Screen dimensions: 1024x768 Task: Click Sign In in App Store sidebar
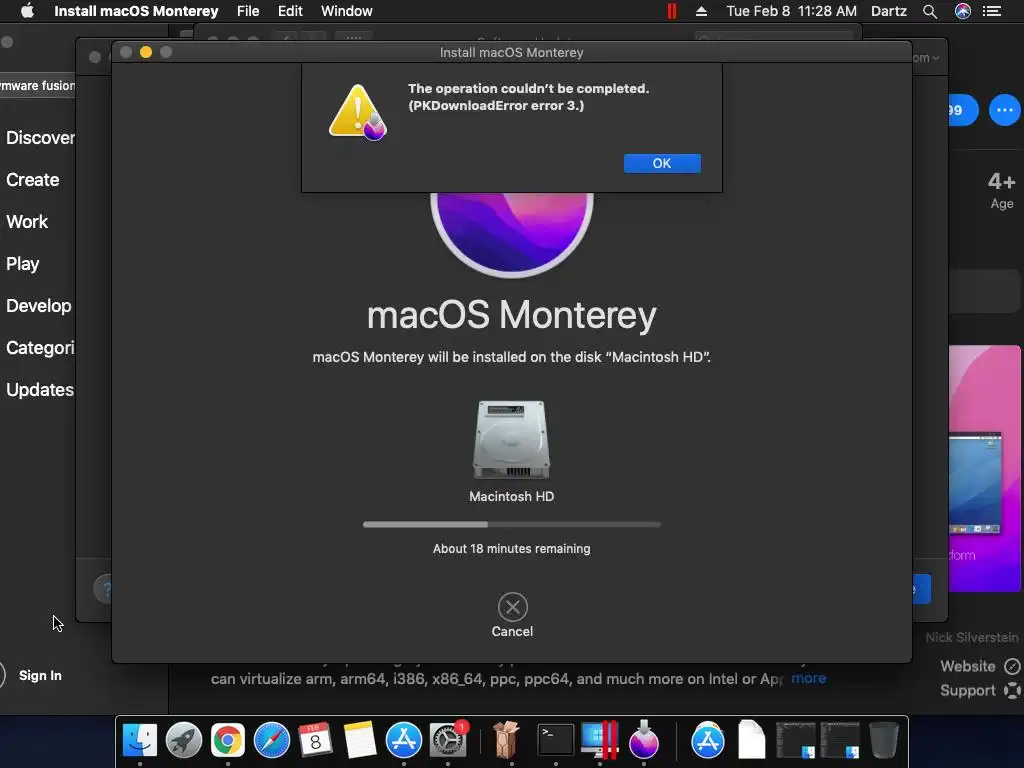(x=40, y=675)
